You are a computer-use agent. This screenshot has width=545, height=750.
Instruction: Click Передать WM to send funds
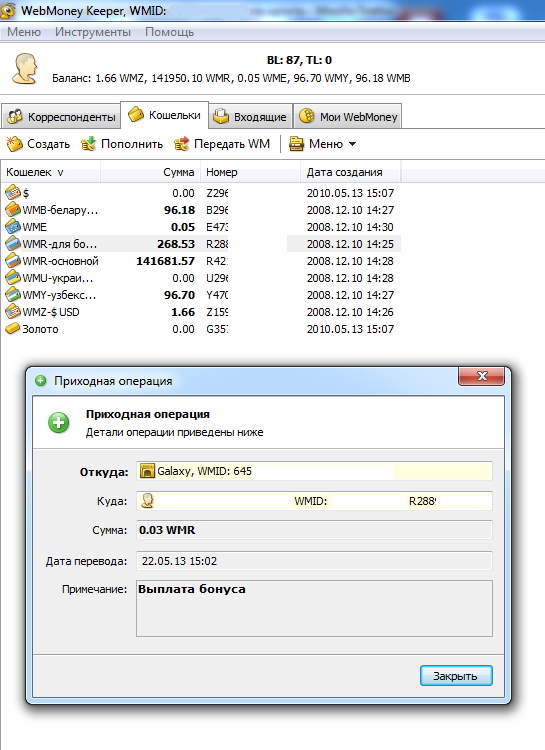tap(222, 144)
